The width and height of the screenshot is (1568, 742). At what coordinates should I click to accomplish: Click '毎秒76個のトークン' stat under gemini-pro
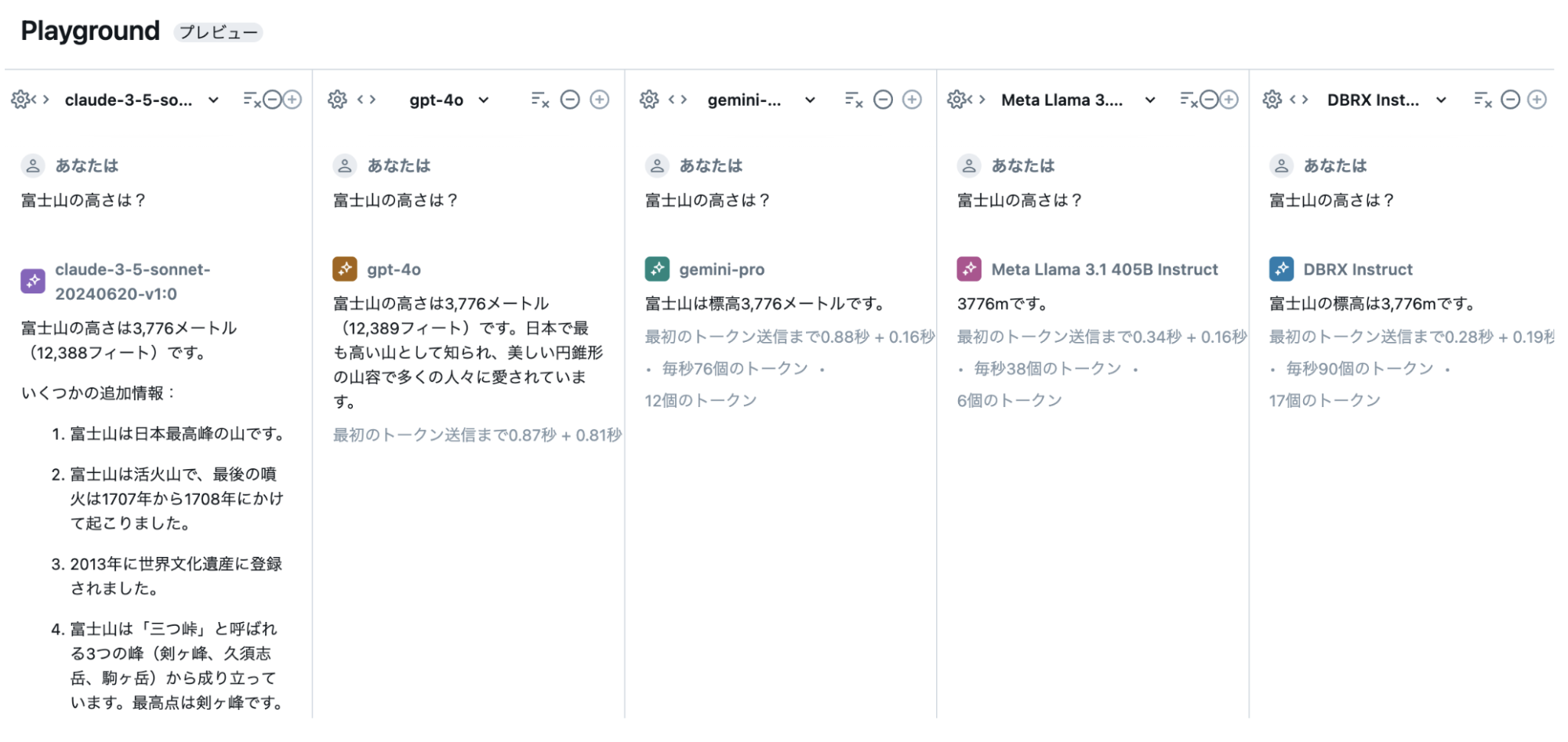click(735, 369)
